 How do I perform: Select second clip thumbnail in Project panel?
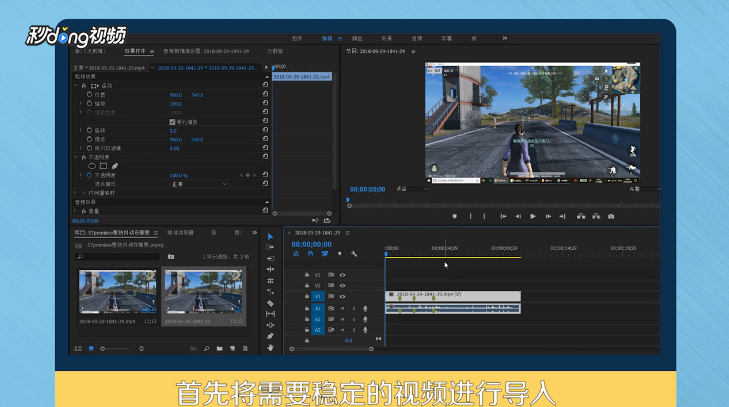[x=203, y=292]
